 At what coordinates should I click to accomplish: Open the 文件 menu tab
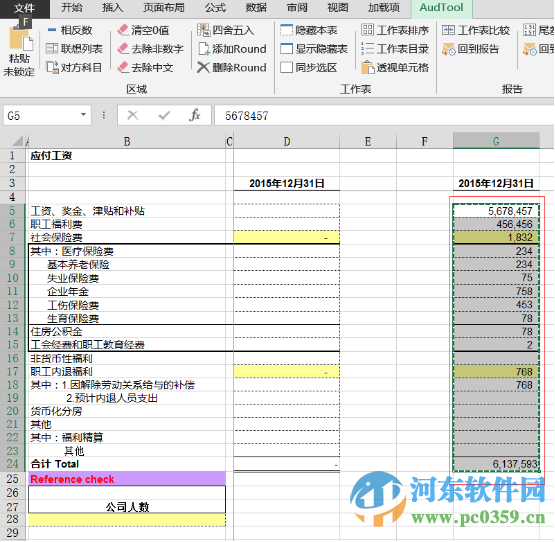[24, 8]
